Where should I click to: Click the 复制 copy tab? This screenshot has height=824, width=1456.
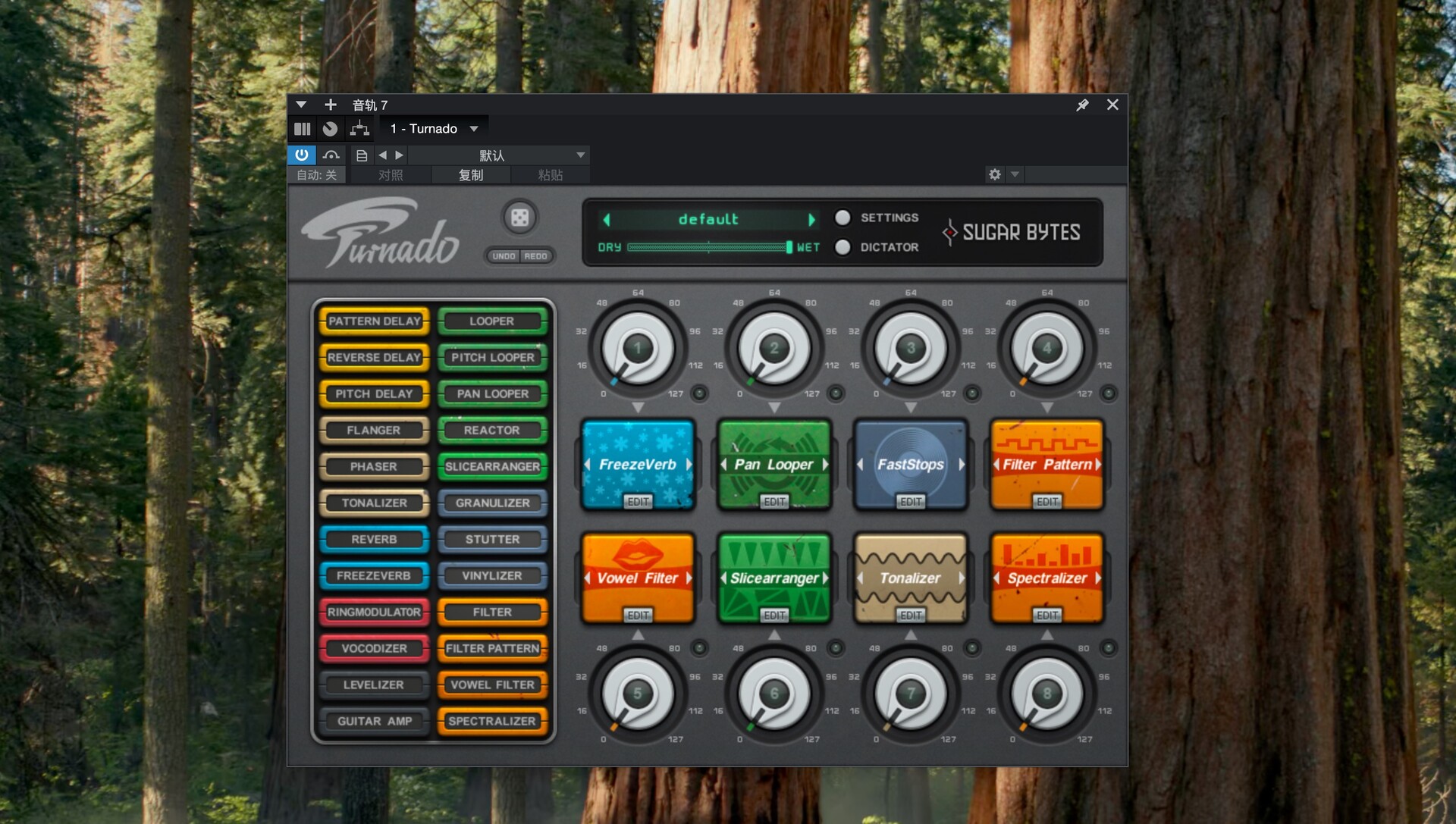(x=471, y=175)
